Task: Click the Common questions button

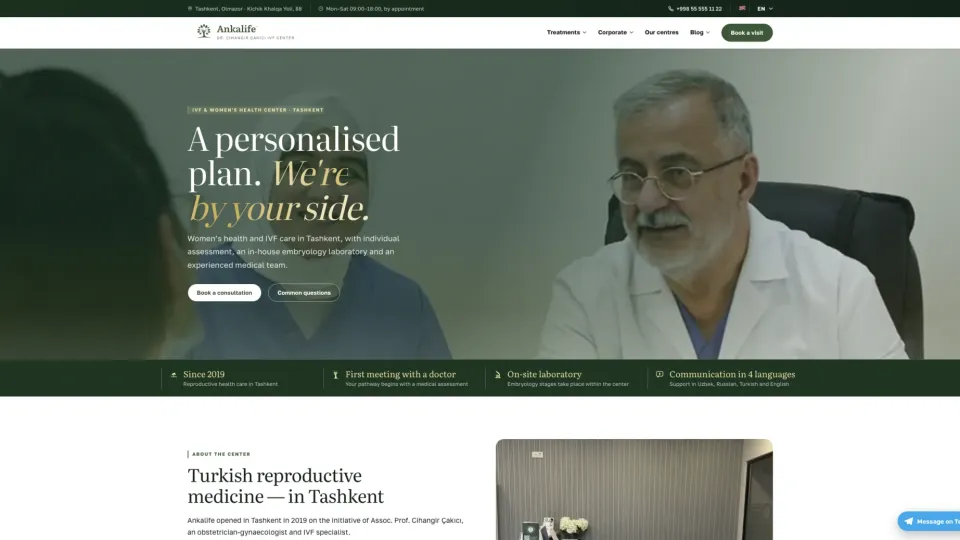Action: click(x=304, y=293)
